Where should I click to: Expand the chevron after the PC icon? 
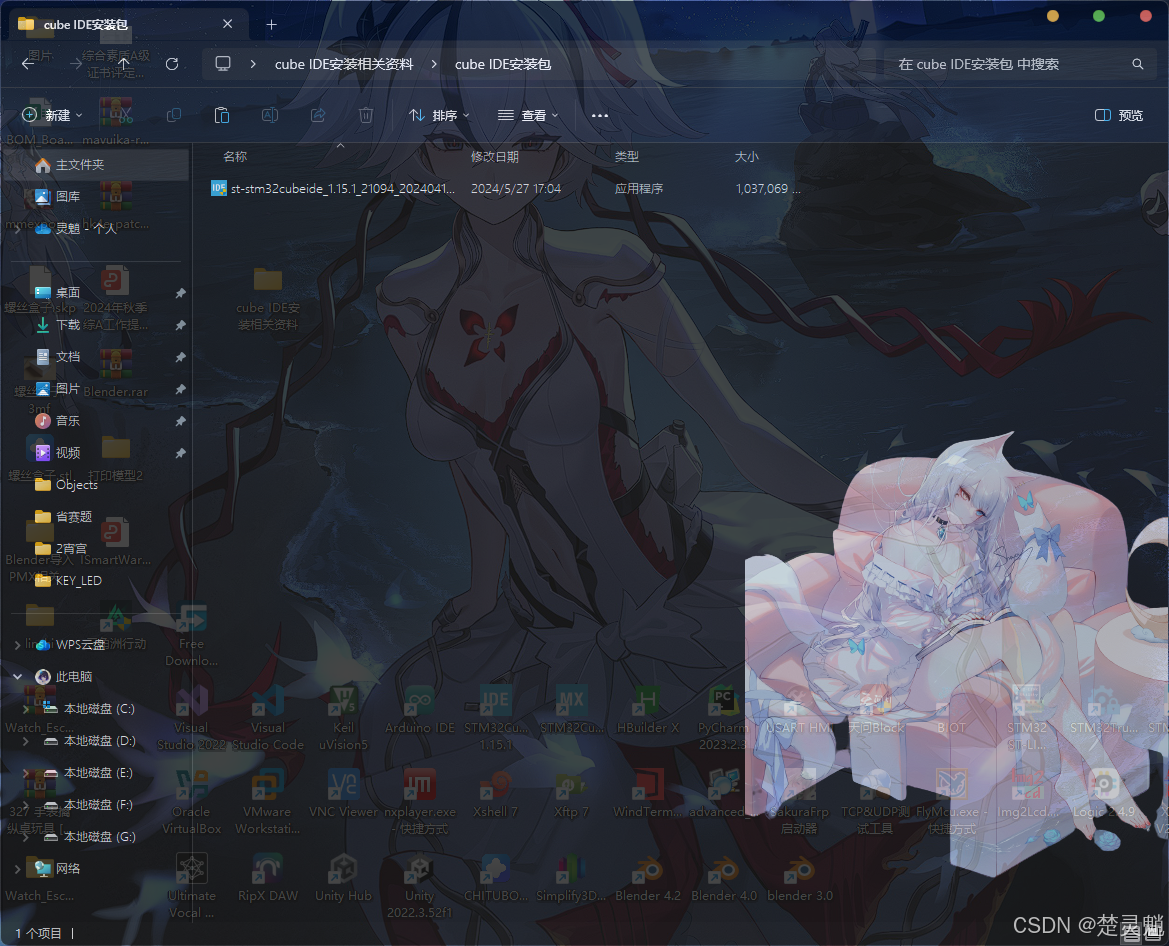tap(253, 64)
